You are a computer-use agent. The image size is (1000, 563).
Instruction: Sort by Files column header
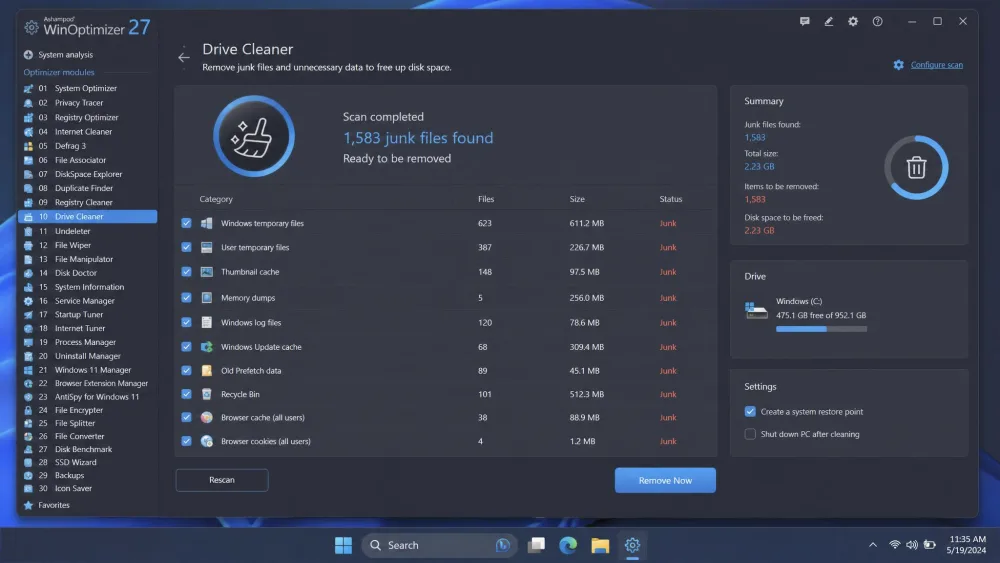coord(486,199)
